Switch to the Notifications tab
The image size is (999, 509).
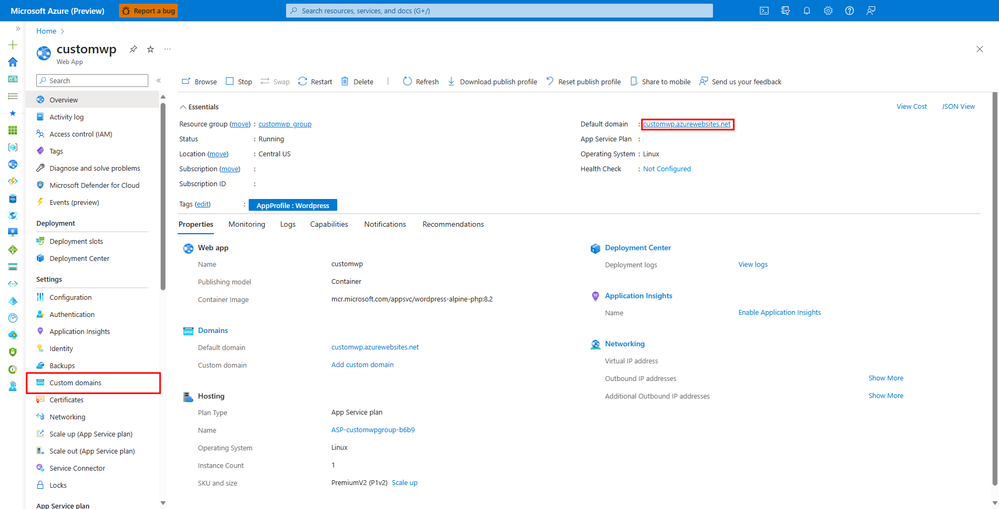coord(385,224)
